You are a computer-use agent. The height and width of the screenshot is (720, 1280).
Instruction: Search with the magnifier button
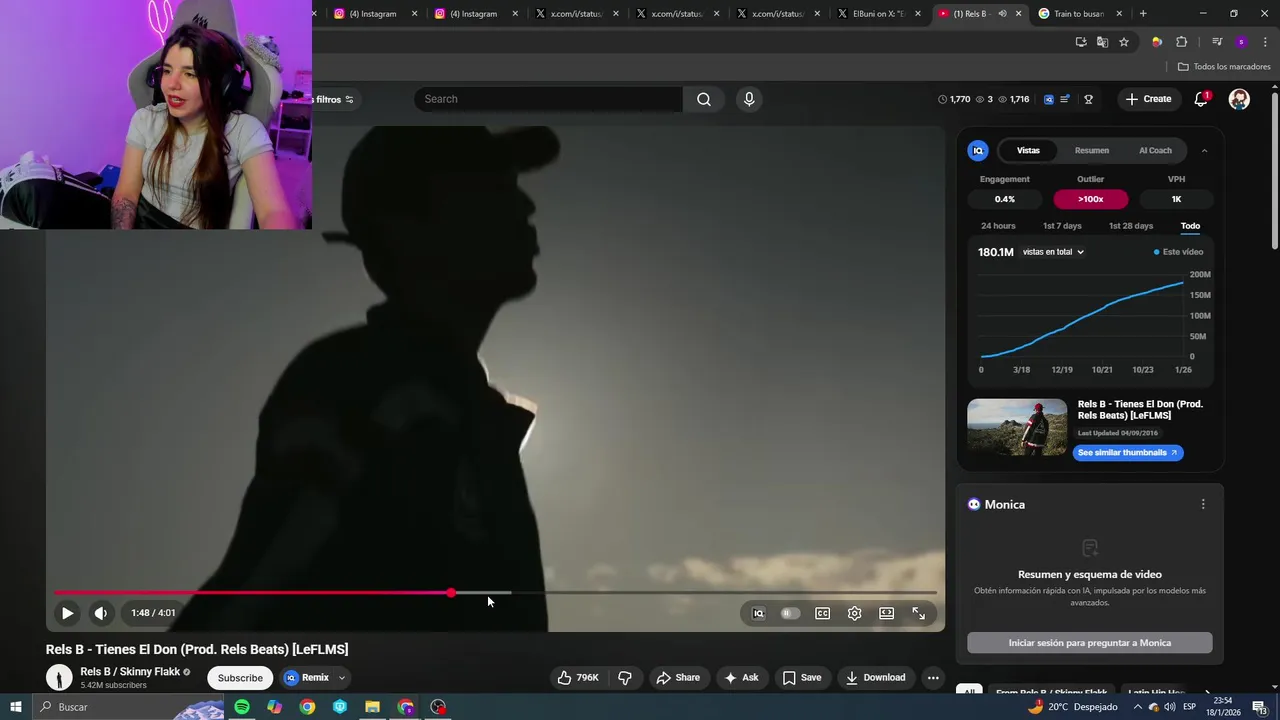pyautogui.click(x=704, y=99)
